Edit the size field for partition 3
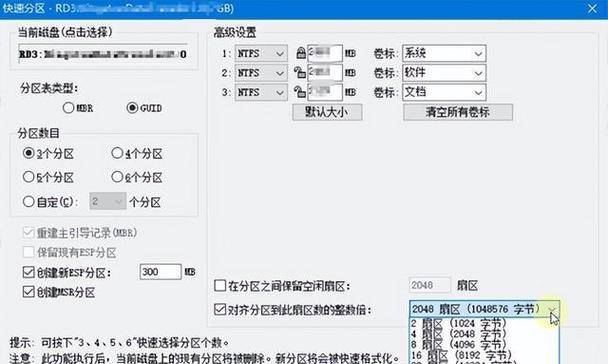Screen dimensions: 608x364 pyautogui.click(x=325, y=92)
